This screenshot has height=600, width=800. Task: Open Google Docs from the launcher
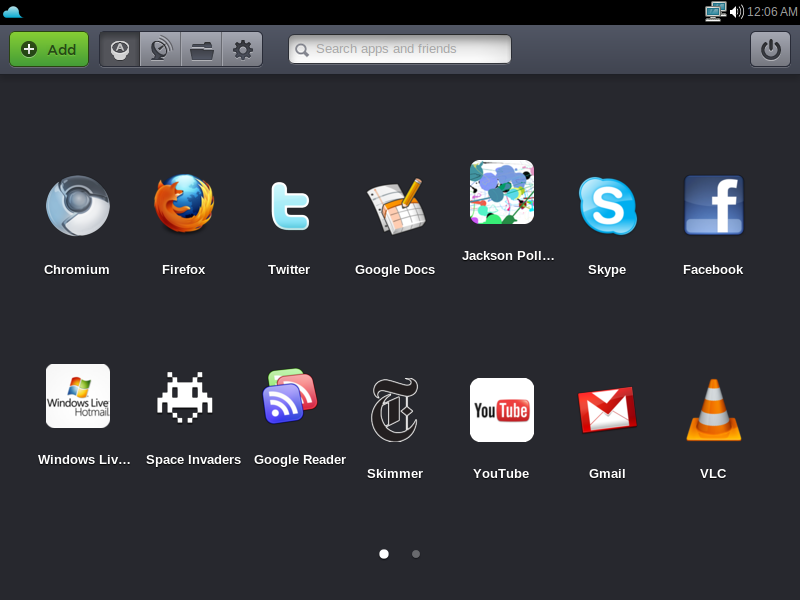pos(395,206)
